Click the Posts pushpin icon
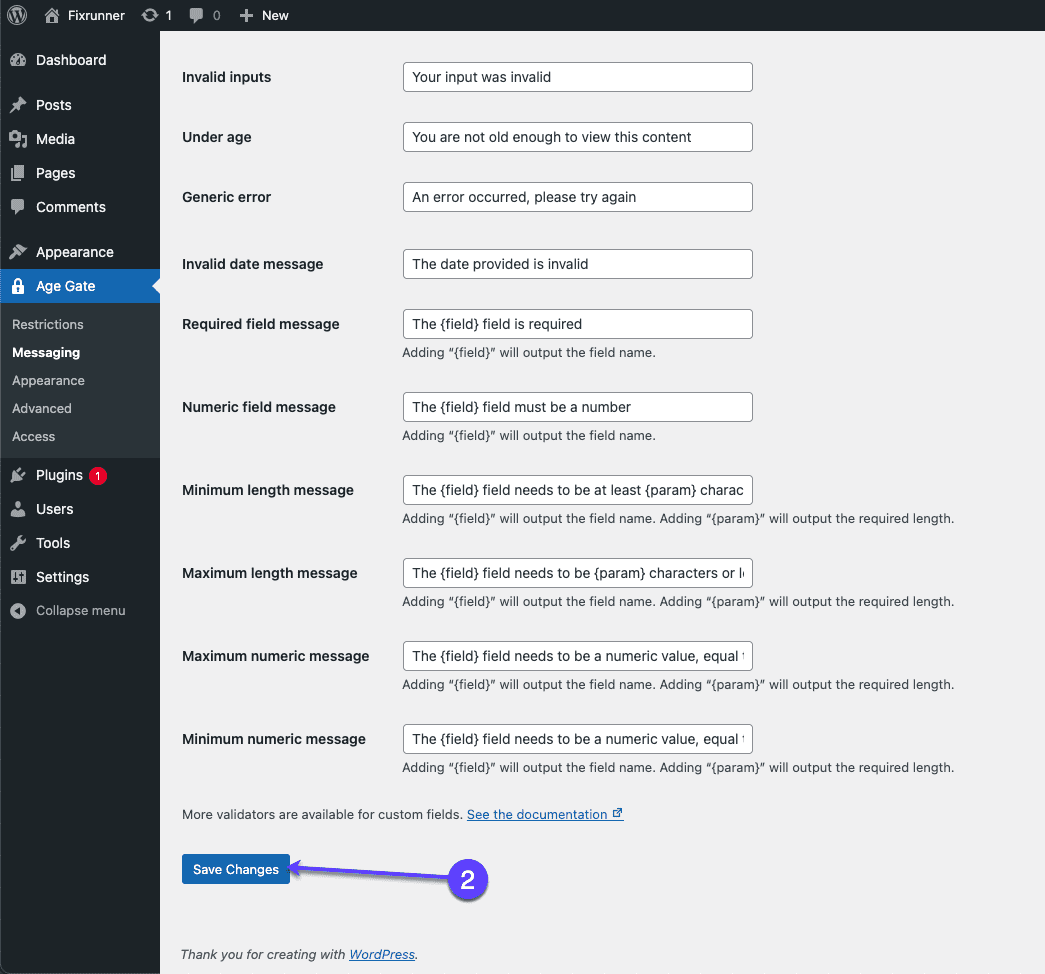Viewport: 1045px width, 974px height. 18,105
